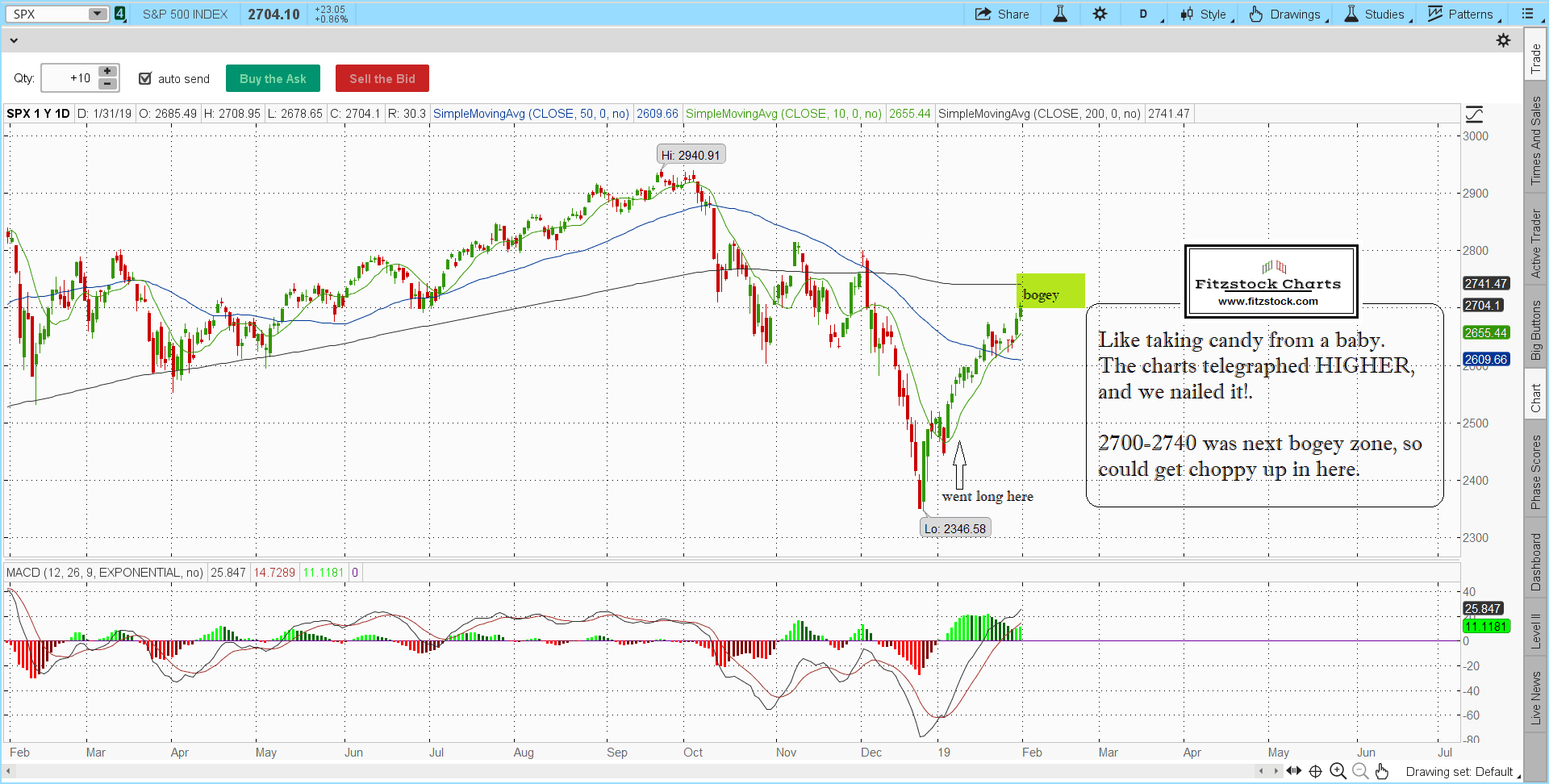Viewport: 1549px width, 784px height.
Task: Click the zoom in magnifier icon
Action: click(1338, 771)
